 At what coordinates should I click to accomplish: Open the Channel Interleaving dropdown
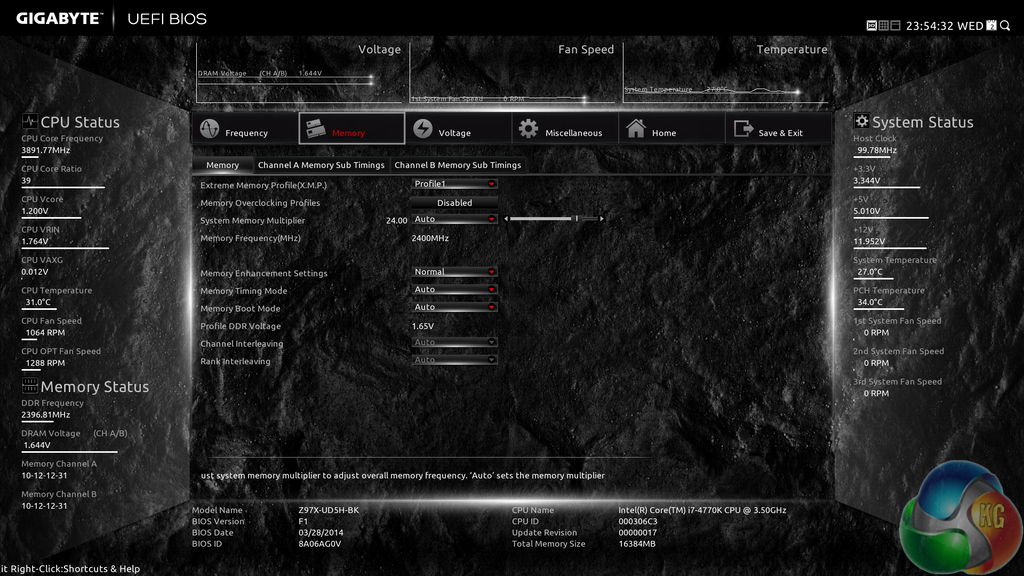pyautogui.click(x=455, y=342)
